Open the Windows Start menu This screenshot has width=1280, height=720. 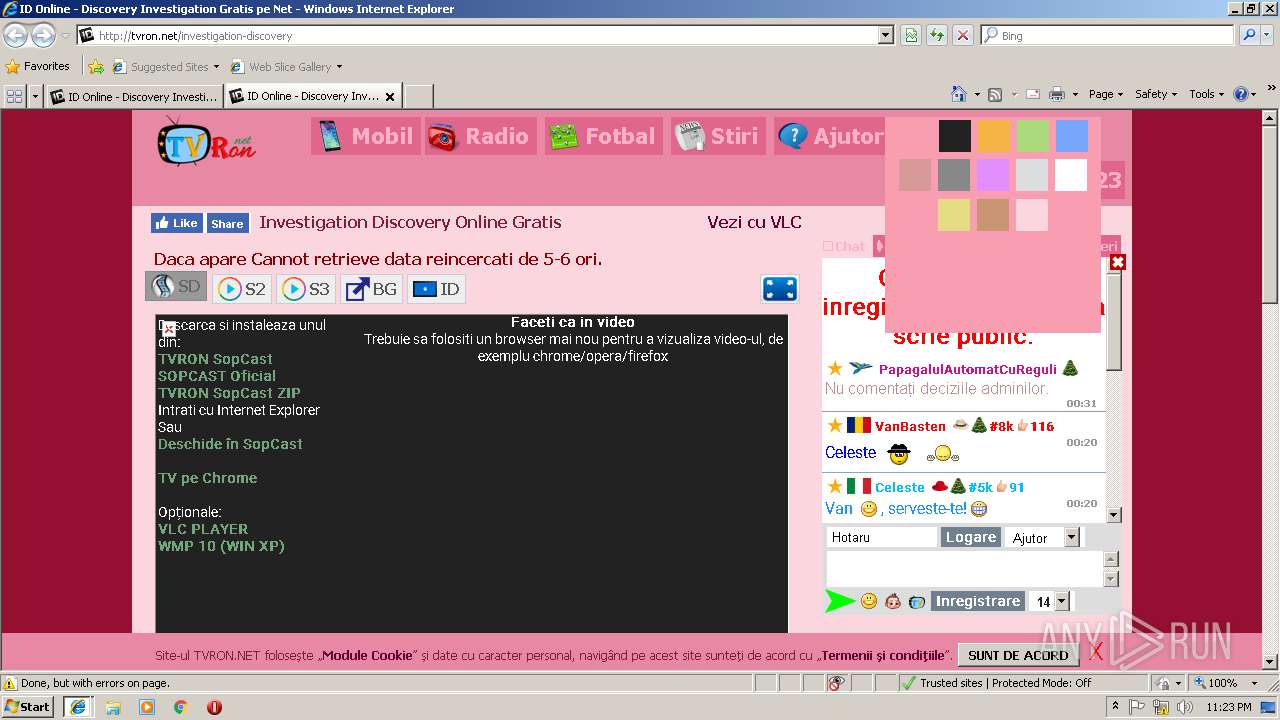tap(27, 706)
